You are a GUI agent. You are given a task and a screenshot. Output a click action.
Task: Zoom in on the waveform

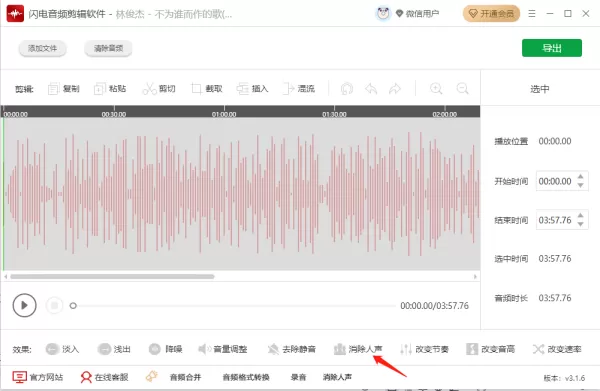pos(436,89)
